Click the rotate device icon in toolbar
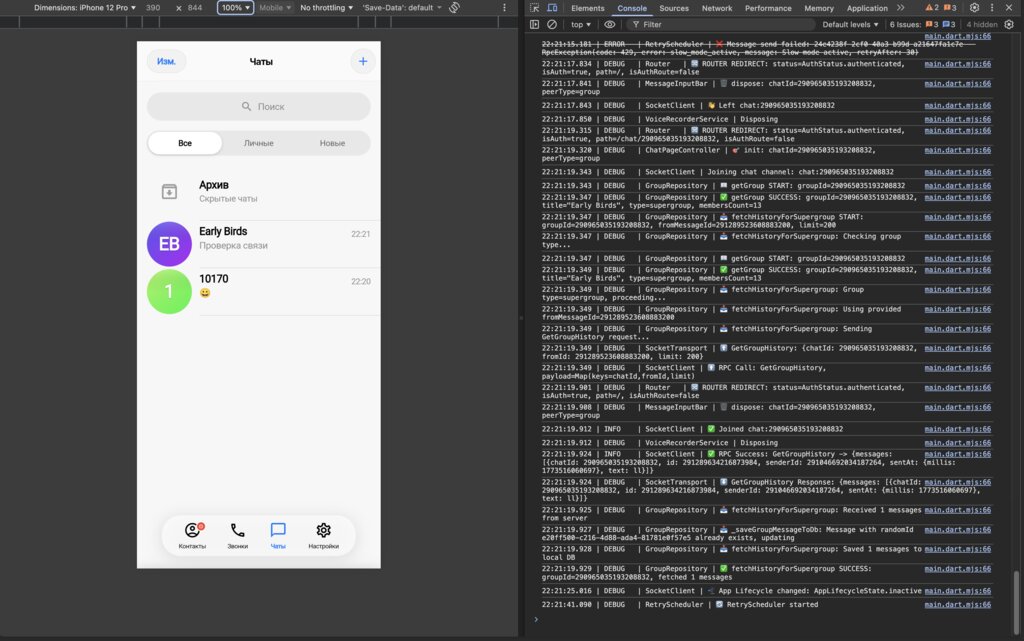 pyautogui.click(x=455, y=8)
